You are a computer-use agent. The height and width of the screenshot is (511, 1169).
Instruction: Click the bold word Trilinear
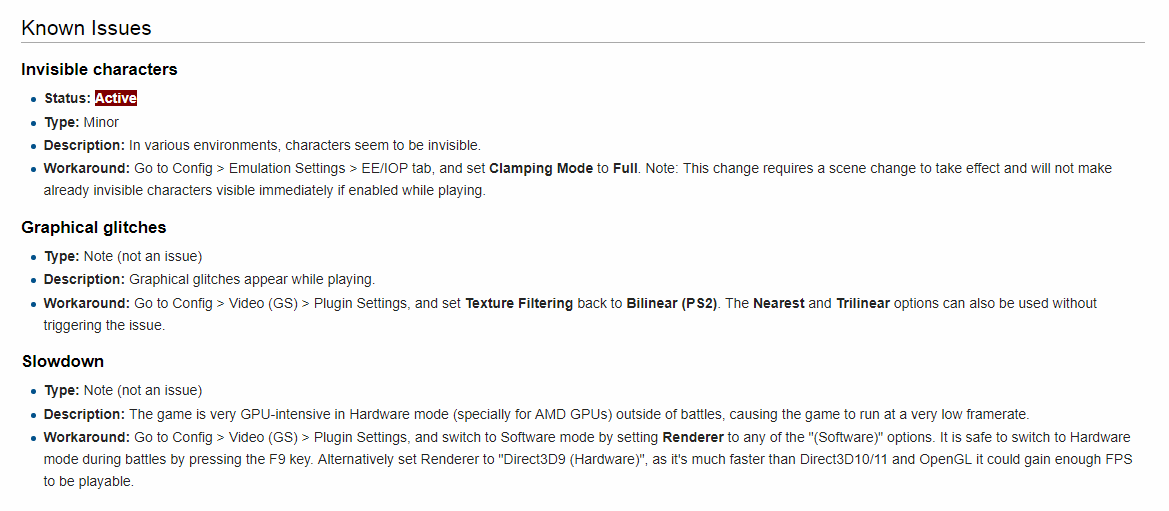[863, 304]
